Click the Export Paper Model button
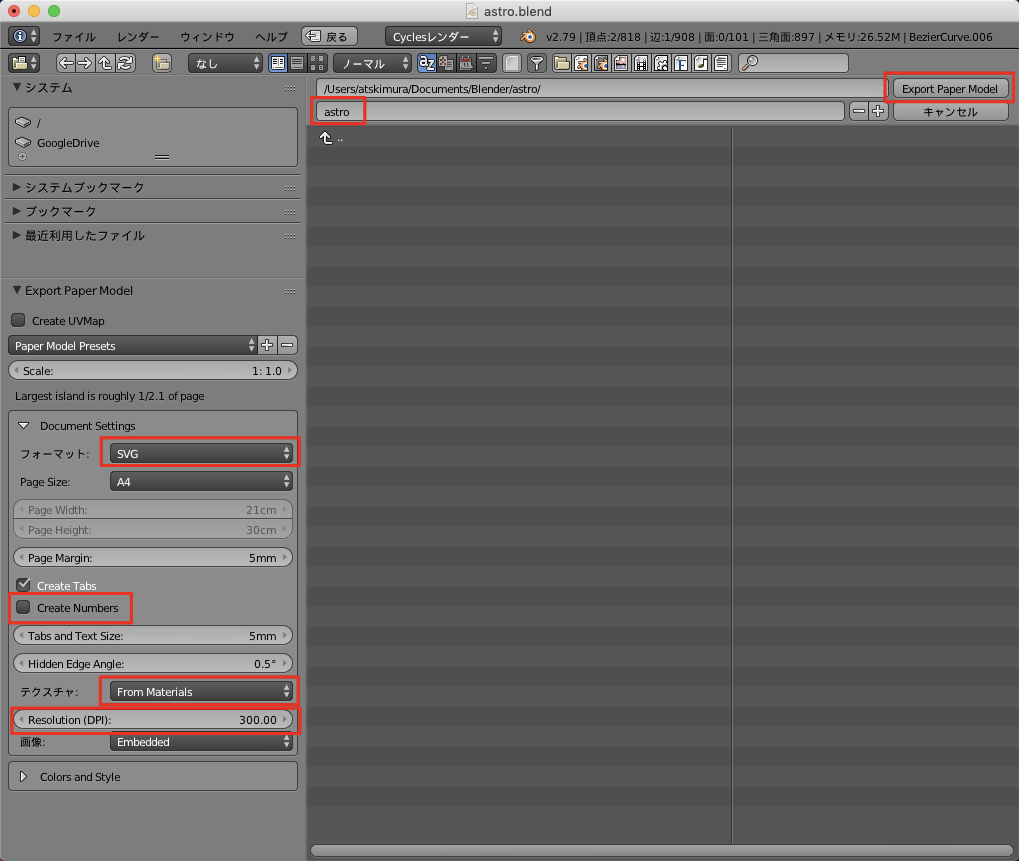The image size is (1019, 861). [948, 88]
